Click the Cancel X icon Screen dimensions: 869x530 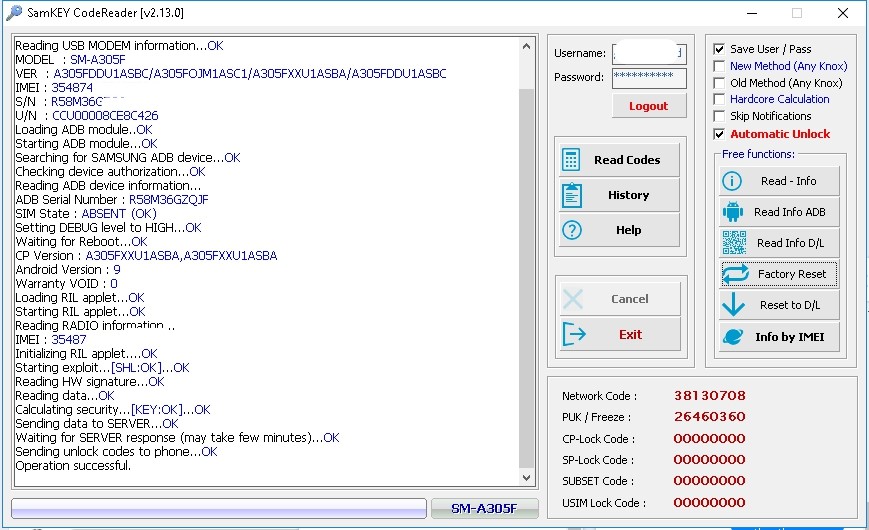tap(572, 299)
